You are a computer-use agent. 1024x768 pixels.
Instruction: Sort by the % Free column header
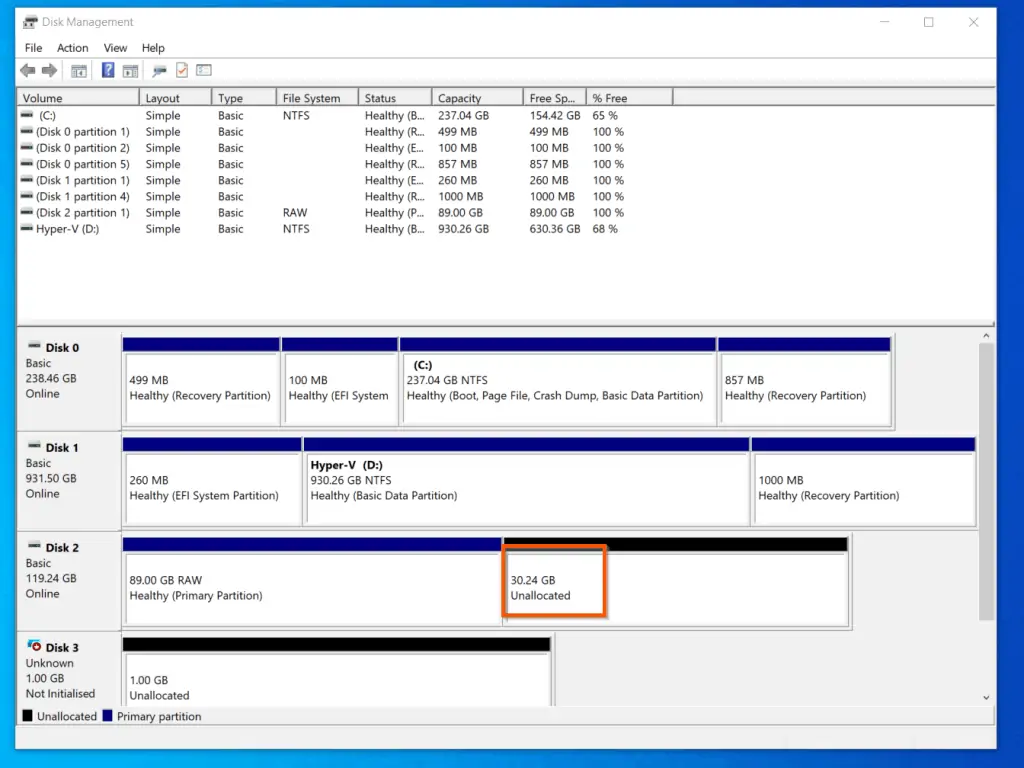630,98
